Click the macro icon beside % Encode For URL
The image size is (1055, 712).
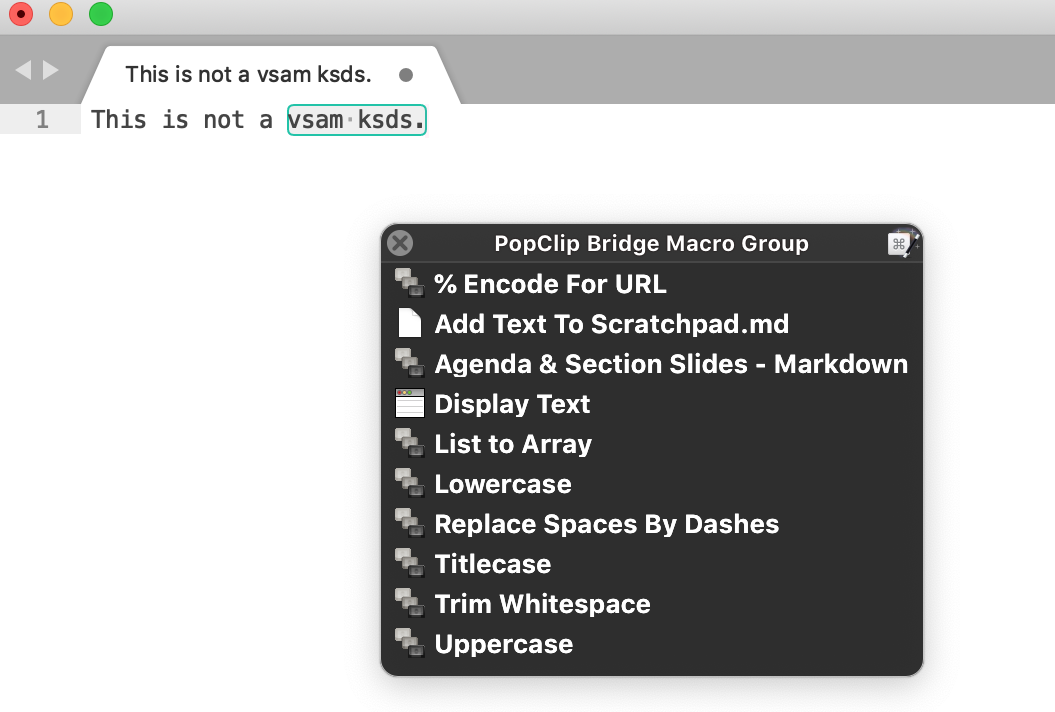(410, 284)
